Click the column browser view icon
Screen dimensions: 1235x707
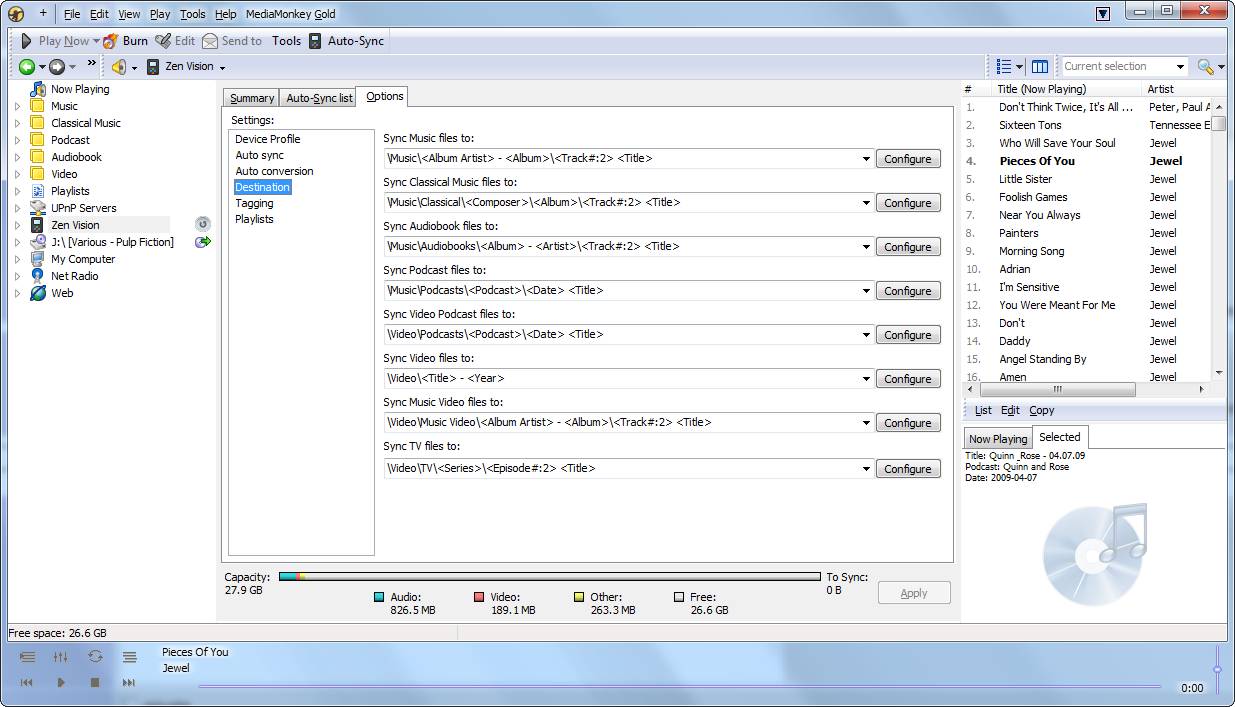pyautogui.click(x=1040, y=67)
